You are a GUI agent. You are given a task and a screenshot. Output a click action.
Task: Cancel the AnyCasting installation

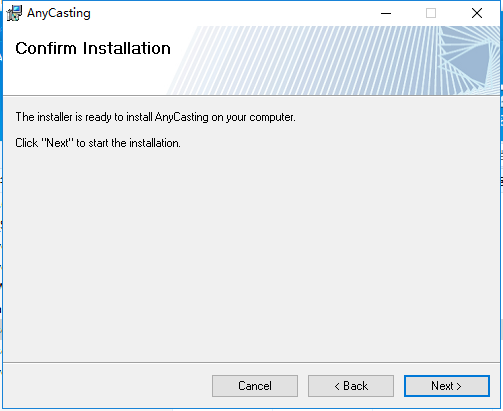pyautogui.click(x=255, y=386)
